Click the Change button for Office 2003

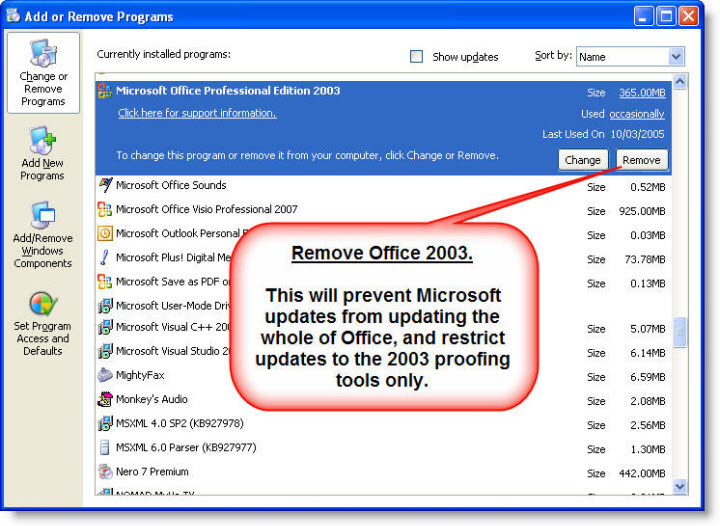583,160
